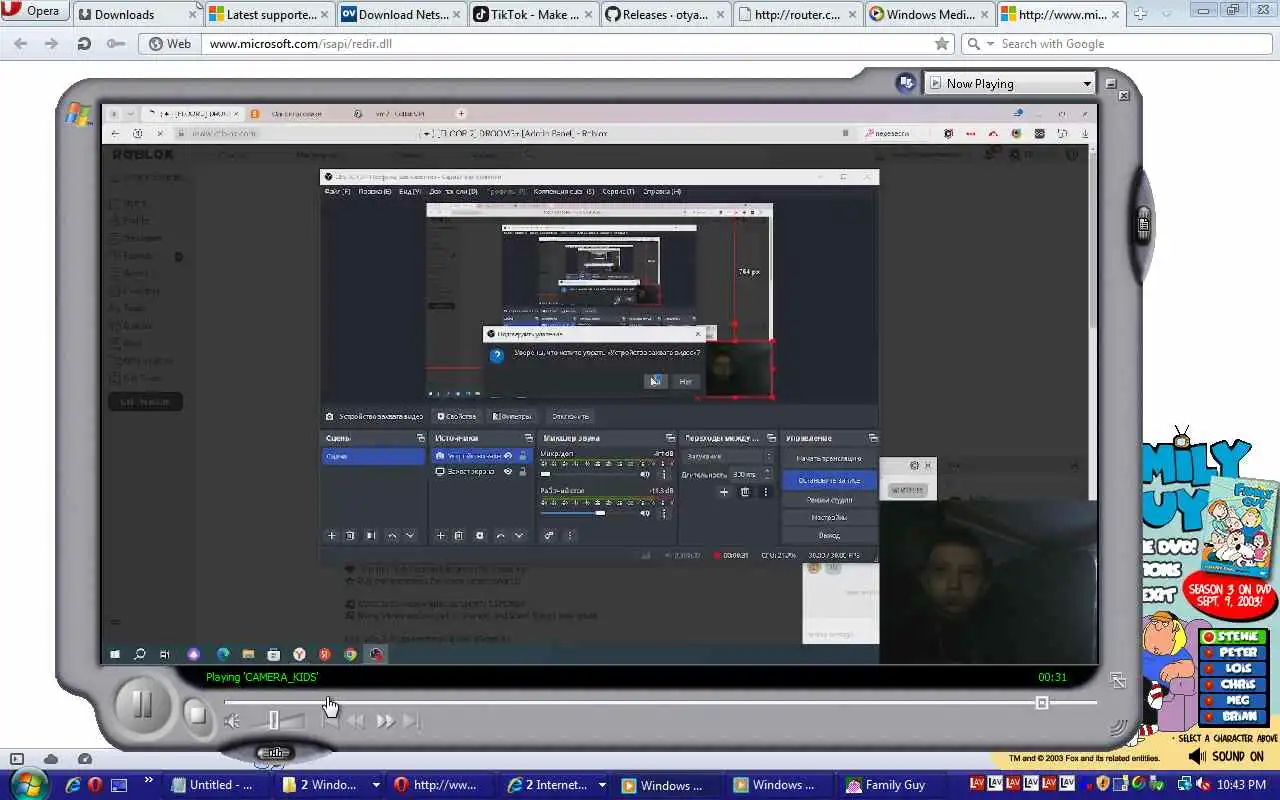Expand the Quick Launch overflow chevron
This screenshot has width=1280, height=800.
(x=149, y=781)
